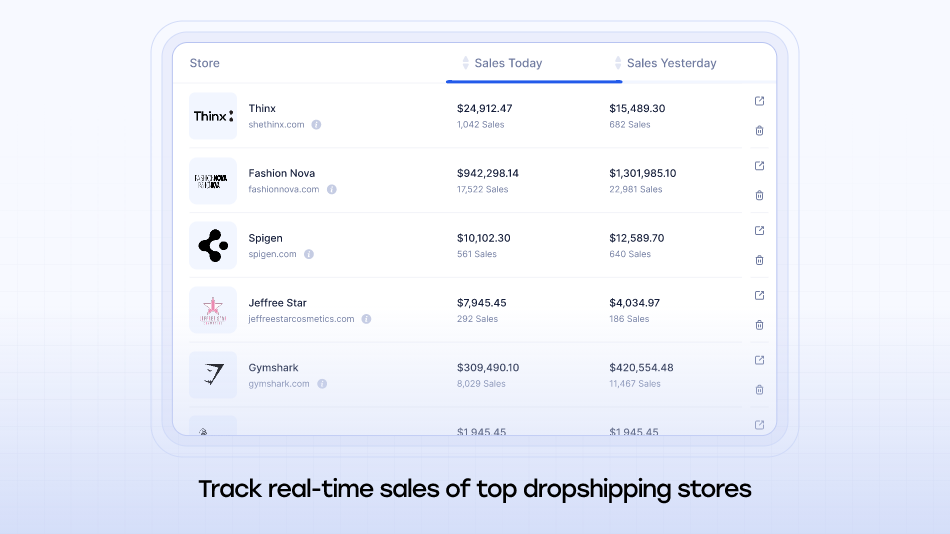Sort by Sales Yesterday arrows
Image resolution: width=950 pixels, height=534 pixels.
coord(618,62)
